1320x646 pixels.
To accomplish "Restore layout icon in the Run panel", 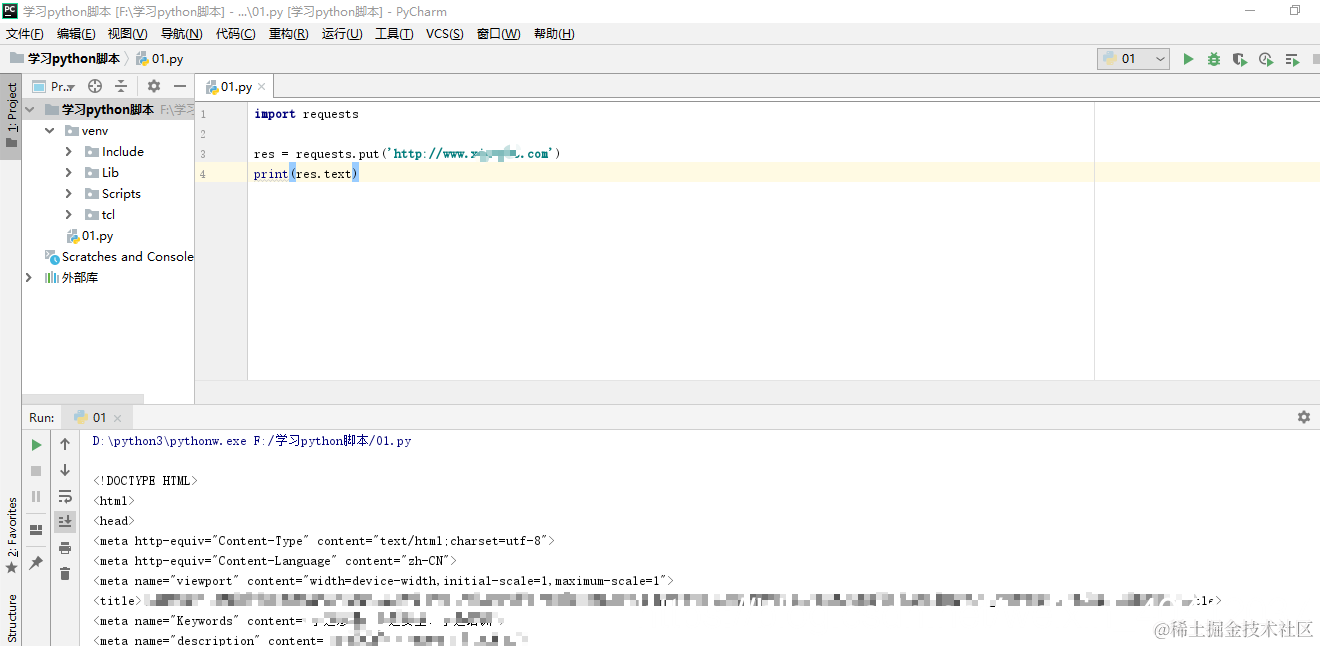I will (x=36, y=530).
